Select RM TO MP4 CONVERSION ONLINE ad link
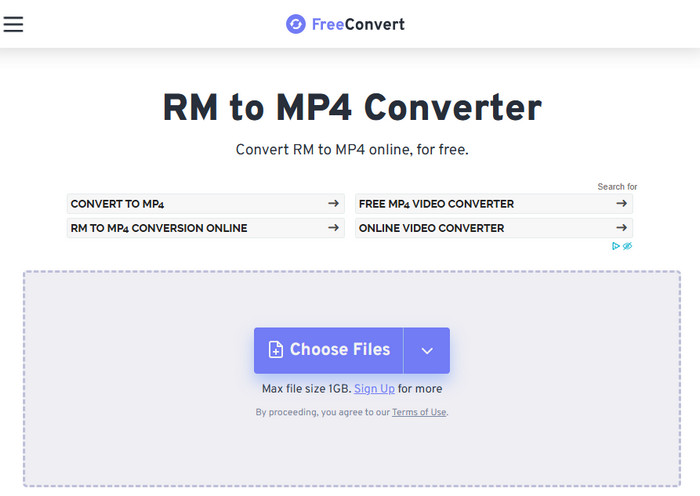Screen dimensions: 700x496 [206, 228]
